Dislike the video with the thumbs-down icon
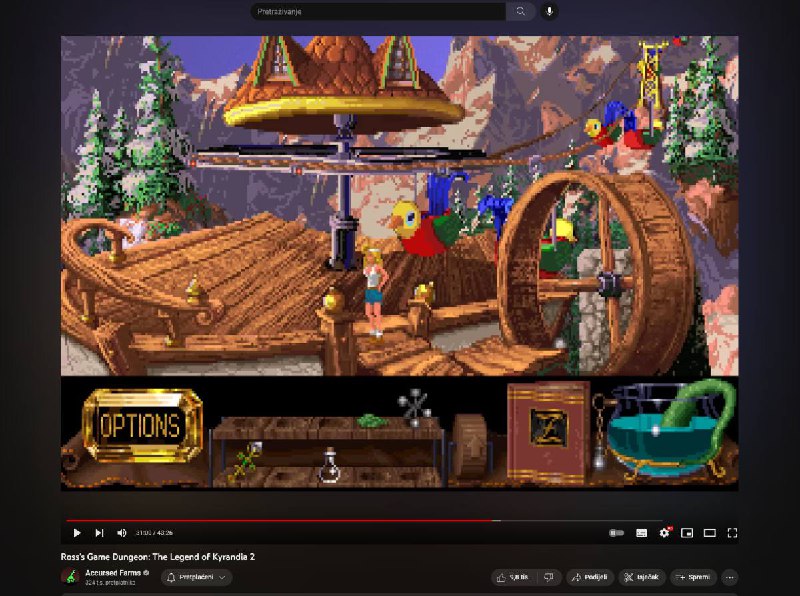The width and height of the screenshot is (800, 596). pos(549,577)
